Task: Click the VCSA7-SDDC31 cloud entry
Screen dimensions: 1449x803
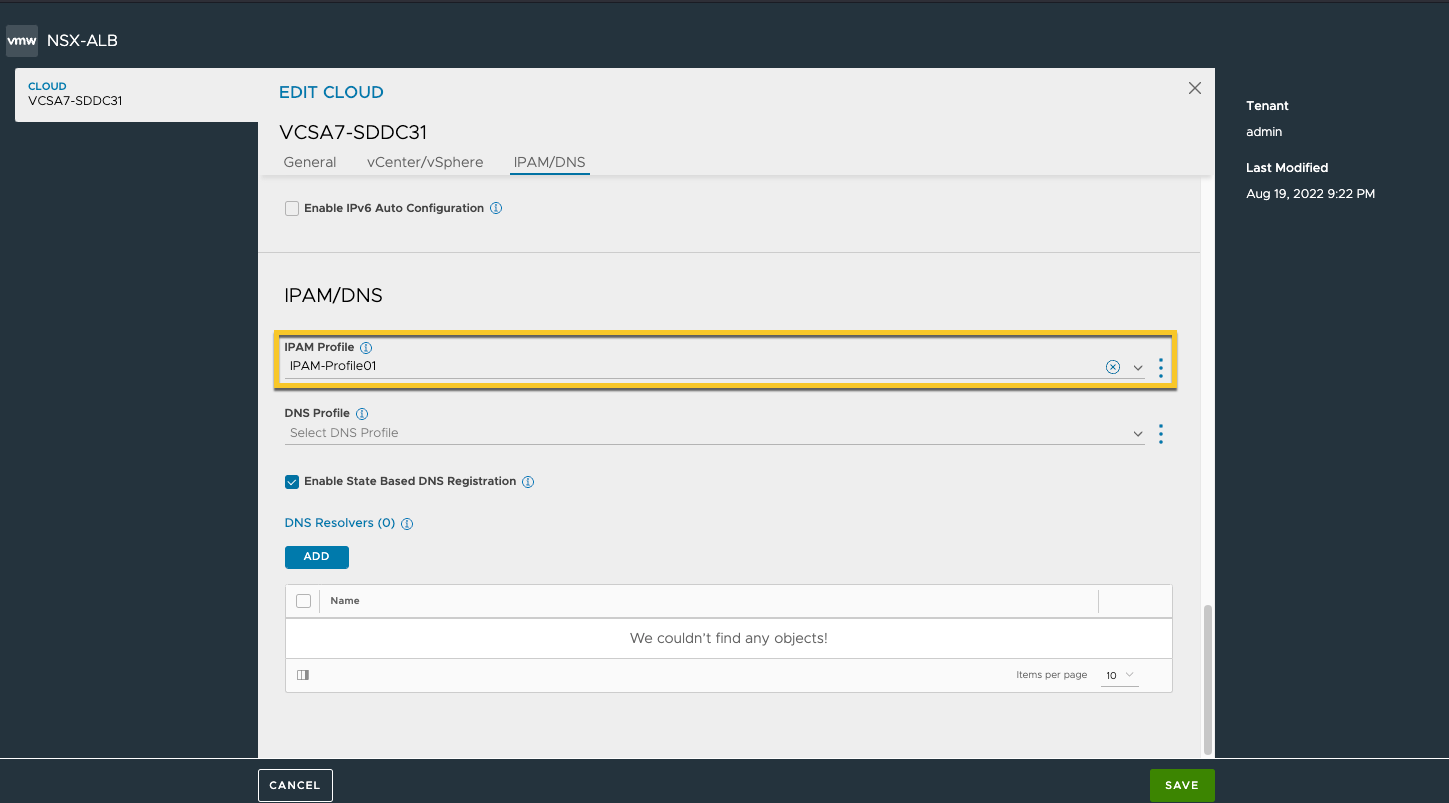Action: tap(137, 94)
